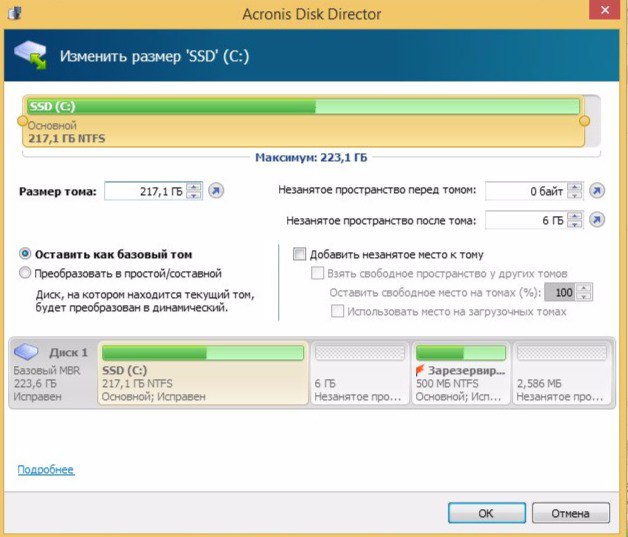Click the SSD (C:) usage bar at top

click(x=303, y=107)
